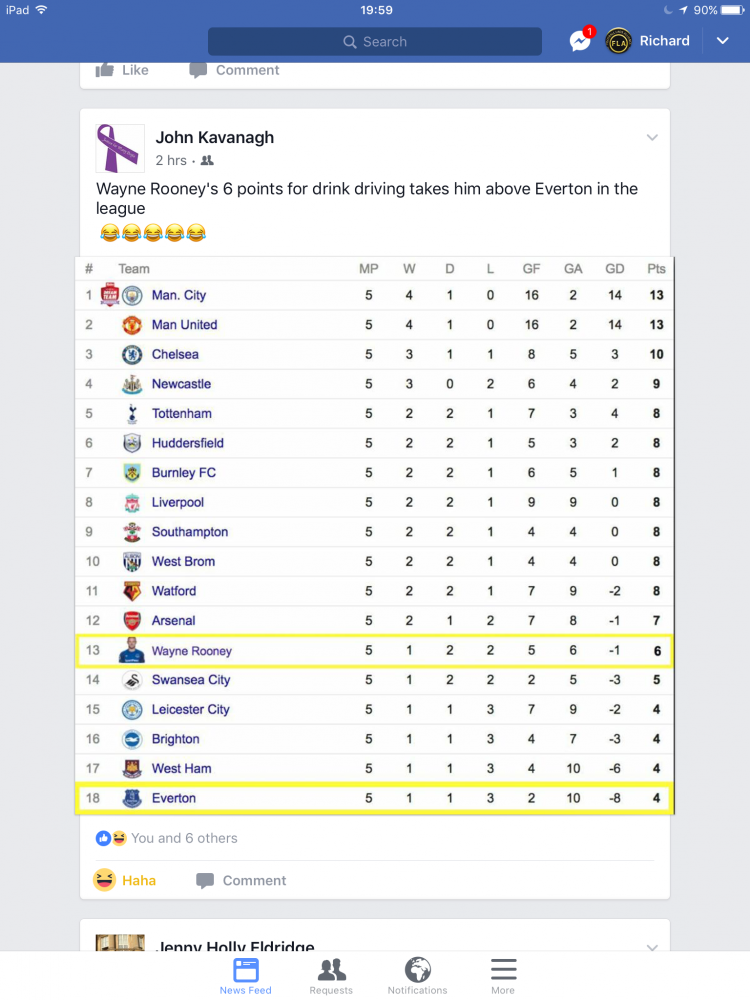Open the Requests tab

[x=331, y=976]
